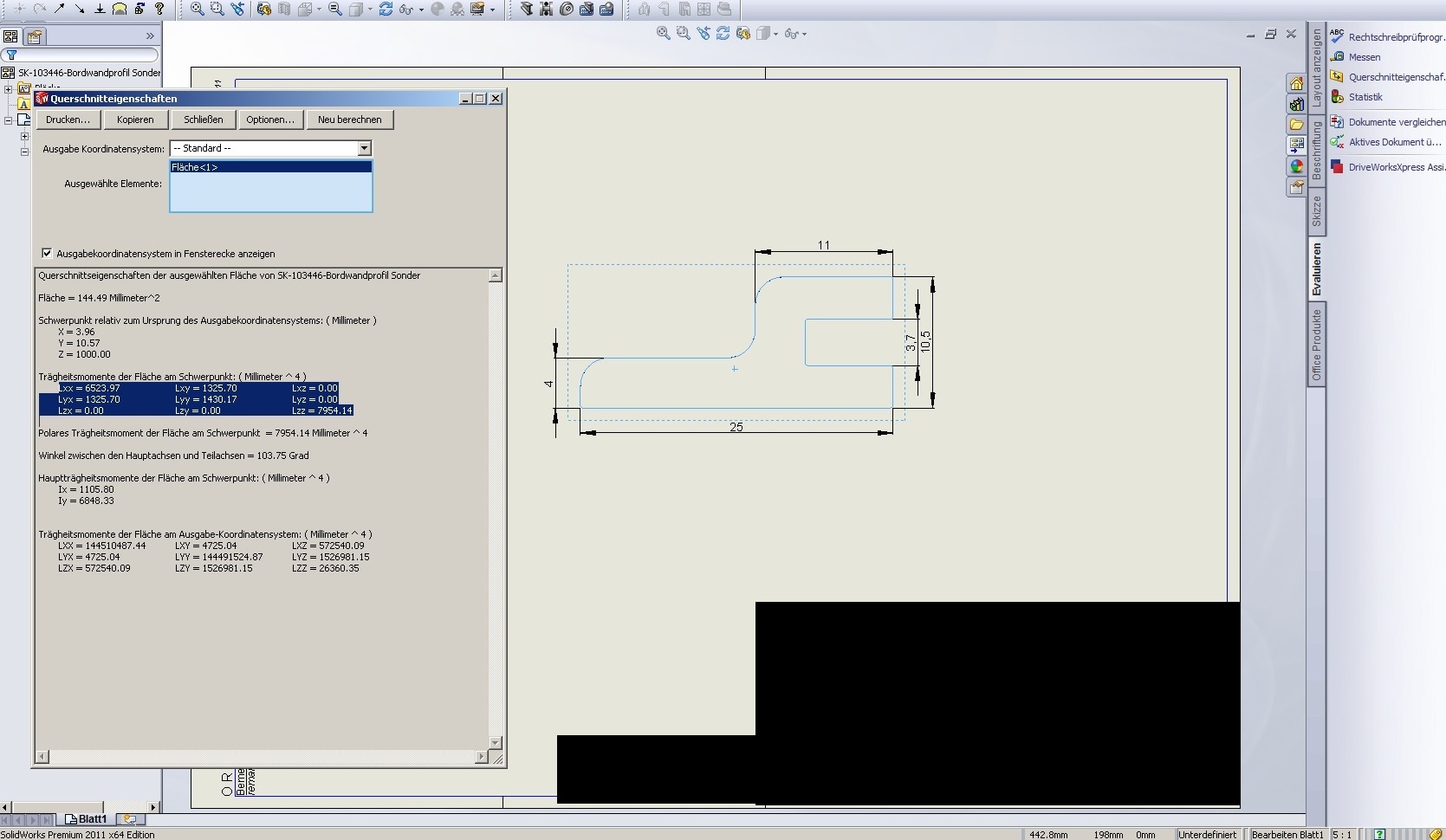Click the Hide/Show Items glasses icon
Viewport: 1446px width, 840px height.
tap(405, 9)
